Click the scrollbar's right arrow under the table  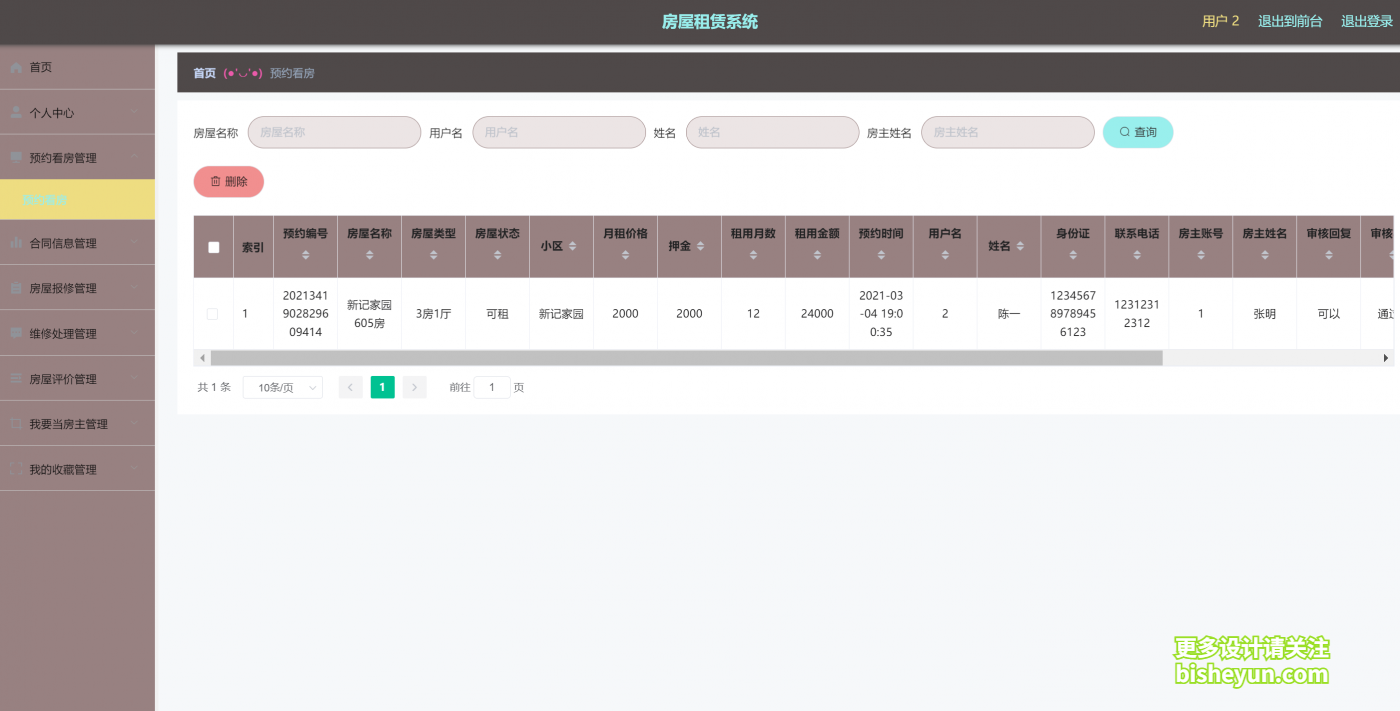(1386, 358)
